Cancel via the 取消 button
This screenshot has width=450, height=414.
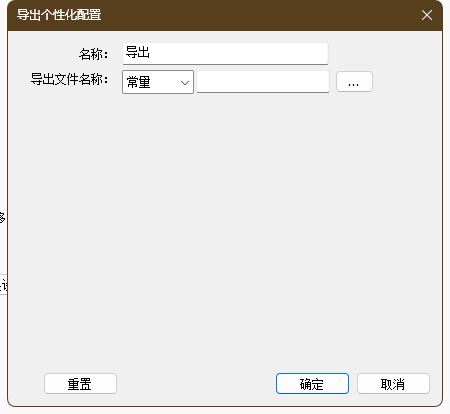coord(393,384)
